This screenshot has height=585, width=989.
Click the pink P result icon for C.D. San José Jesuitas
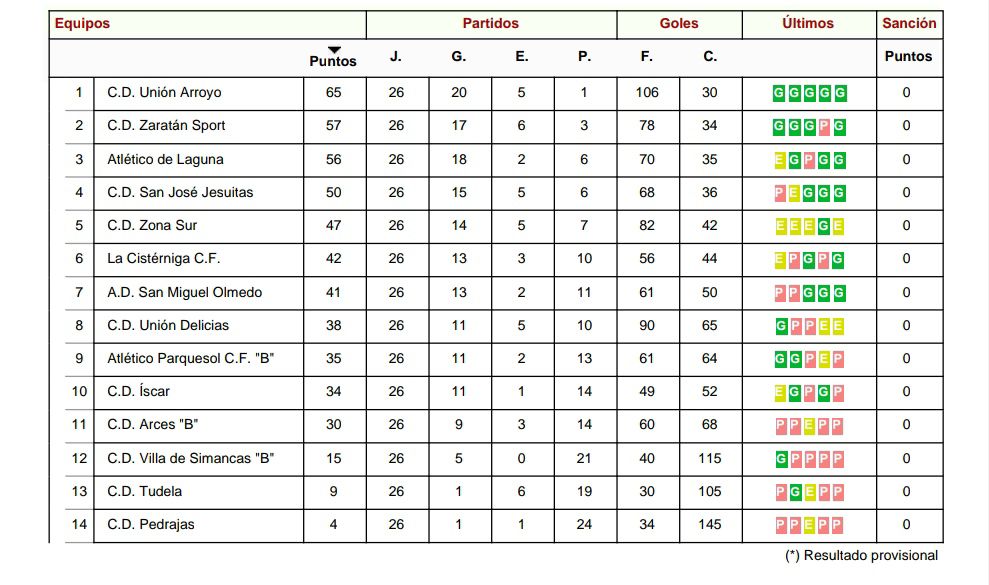tap(779, 193)
